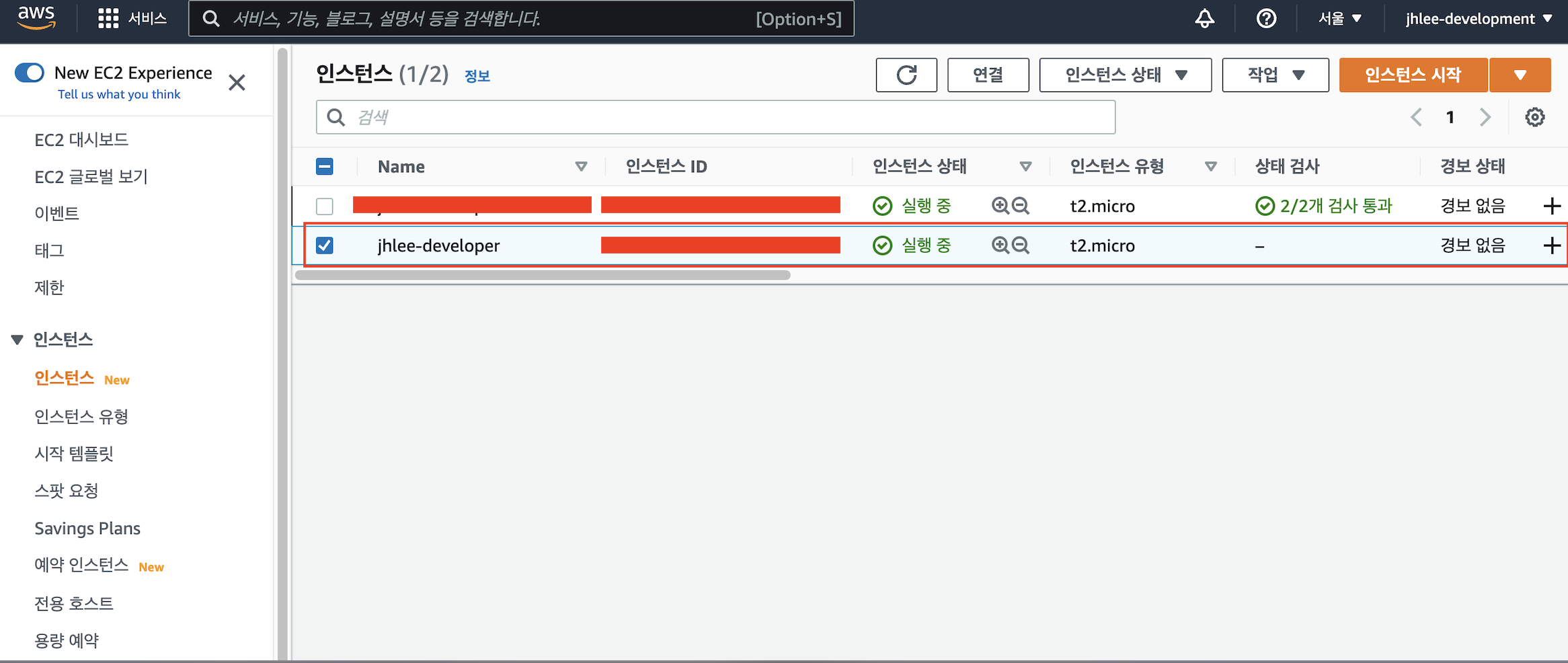Go to previous page of instances
The height and width of the screenshot is (663, 1568).
(1416, 117)
